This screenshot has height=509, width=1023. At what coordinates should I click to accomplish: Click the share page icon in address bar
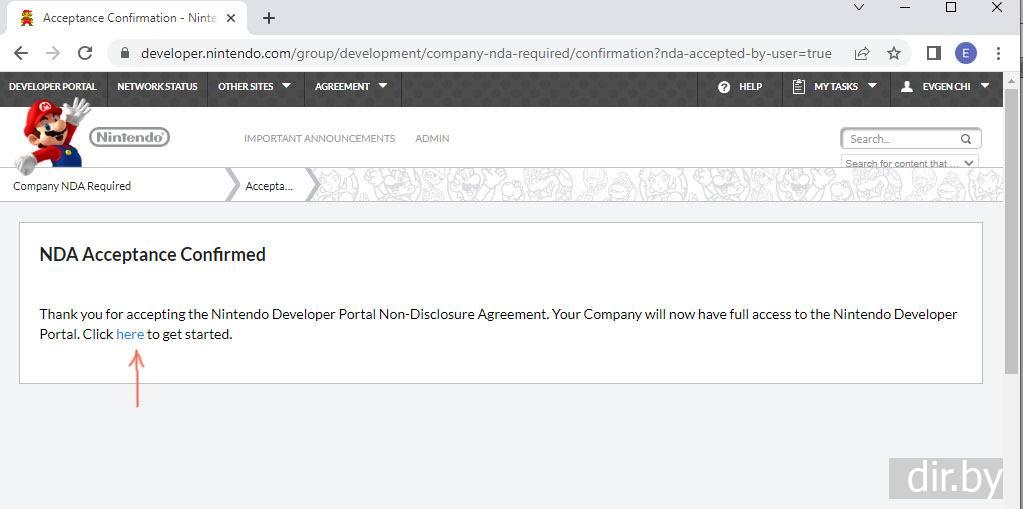coord(862,54)
